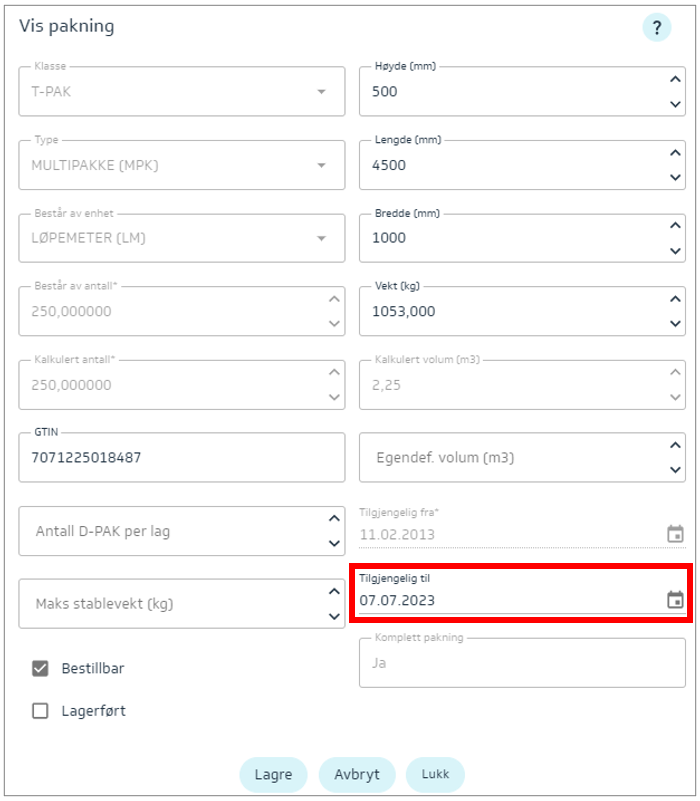Increase Bredde (mm) value with up arrow
Screen dimensions: 700x801
click(676, 225)
